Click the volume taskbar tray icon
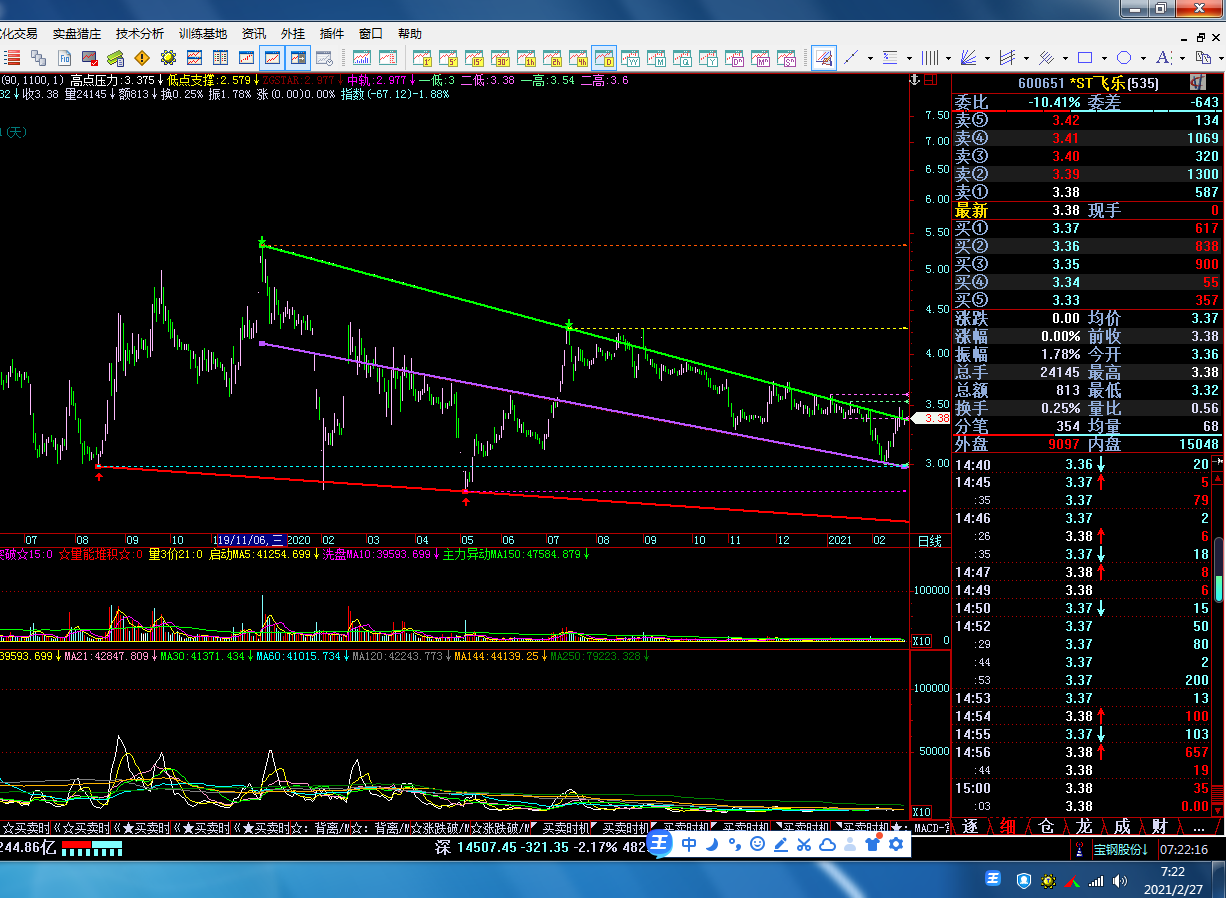Image resolution: width=1226 pixels, height=898 pixels. coord(1122,881)
